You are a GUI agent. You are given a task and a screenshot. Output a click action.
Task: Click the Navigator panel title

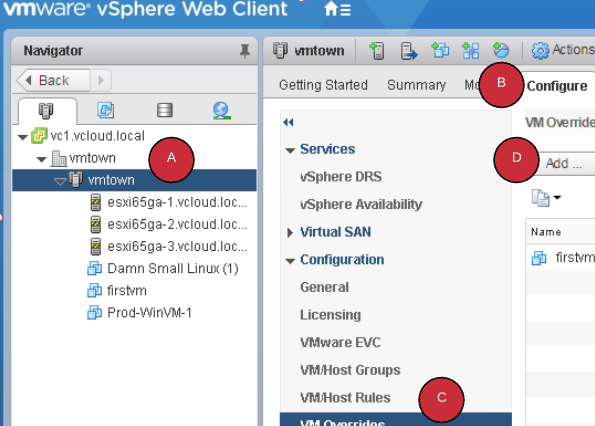click(53, 50)
